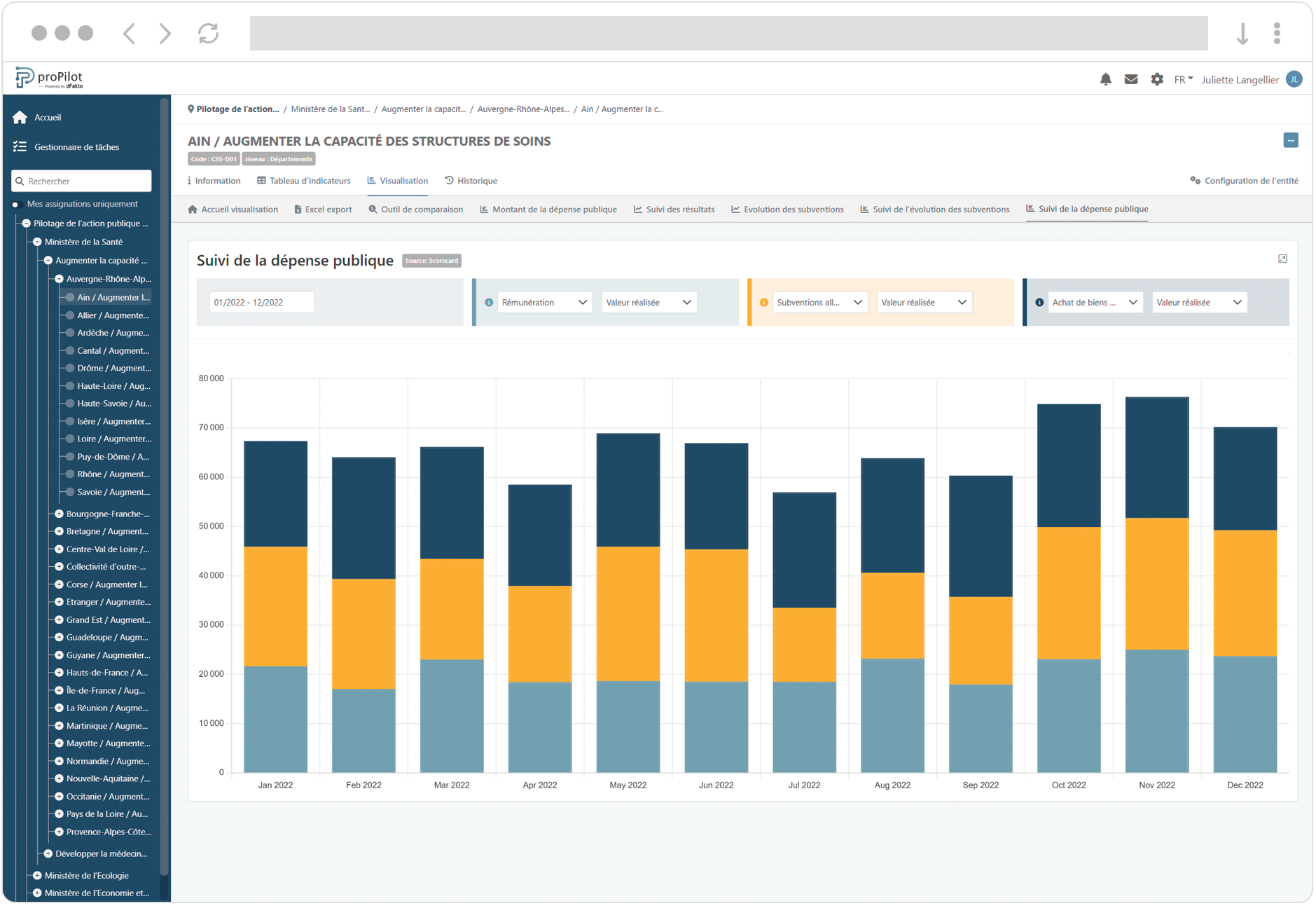Open the settings gear icon

[x=1157, y=79]
